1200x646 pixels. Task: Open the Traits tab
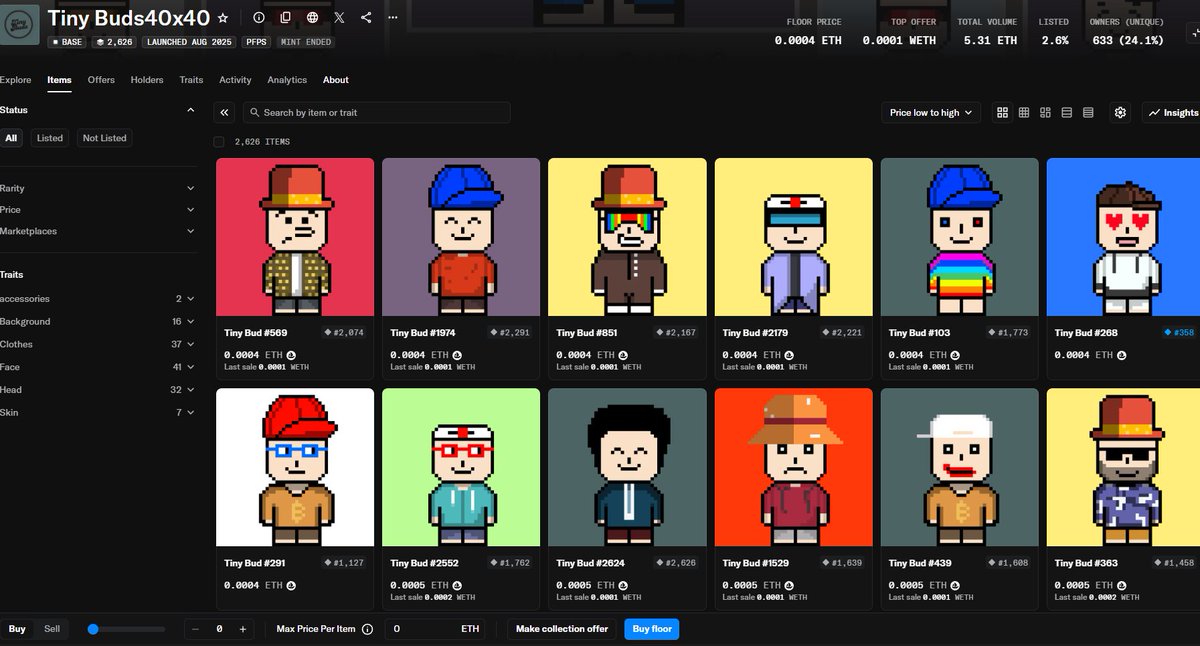[191, 80]
